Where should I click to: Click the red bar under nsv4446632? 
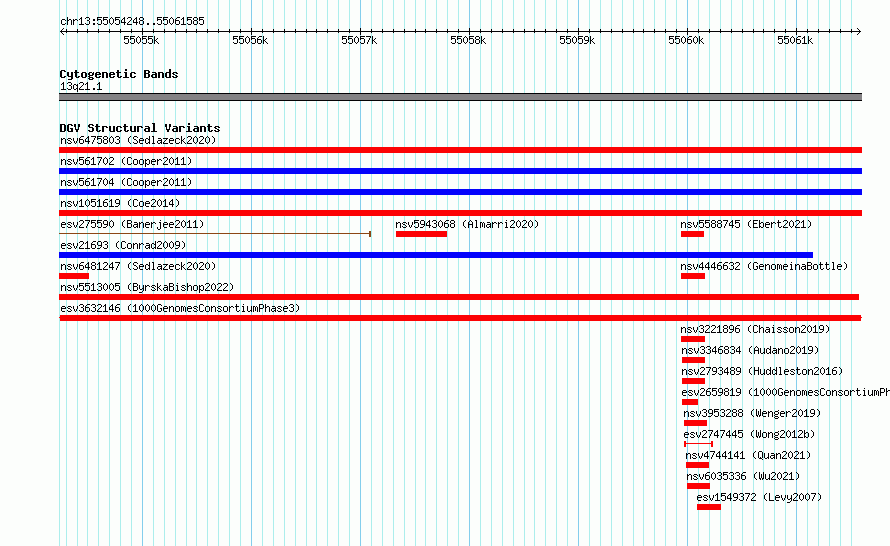point(693,276)
